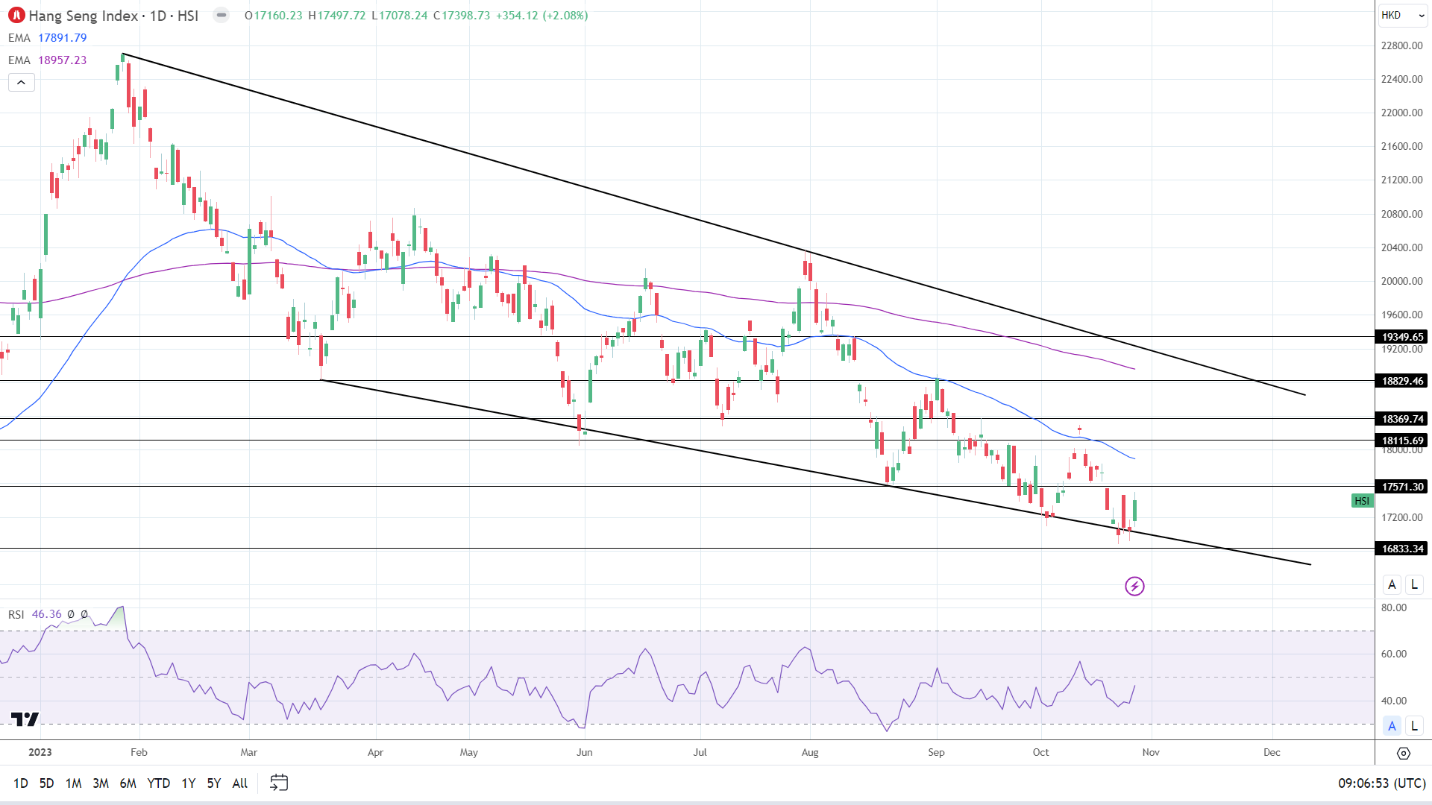The image size is (1432, 805).
Task: Click the 17571.30 price label
Action: (1400, 487)
